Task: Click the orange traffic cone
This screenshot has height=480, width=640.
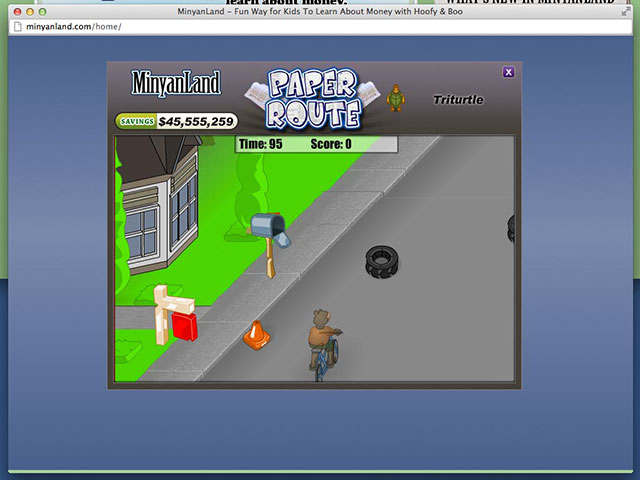Action: (255, 334)
